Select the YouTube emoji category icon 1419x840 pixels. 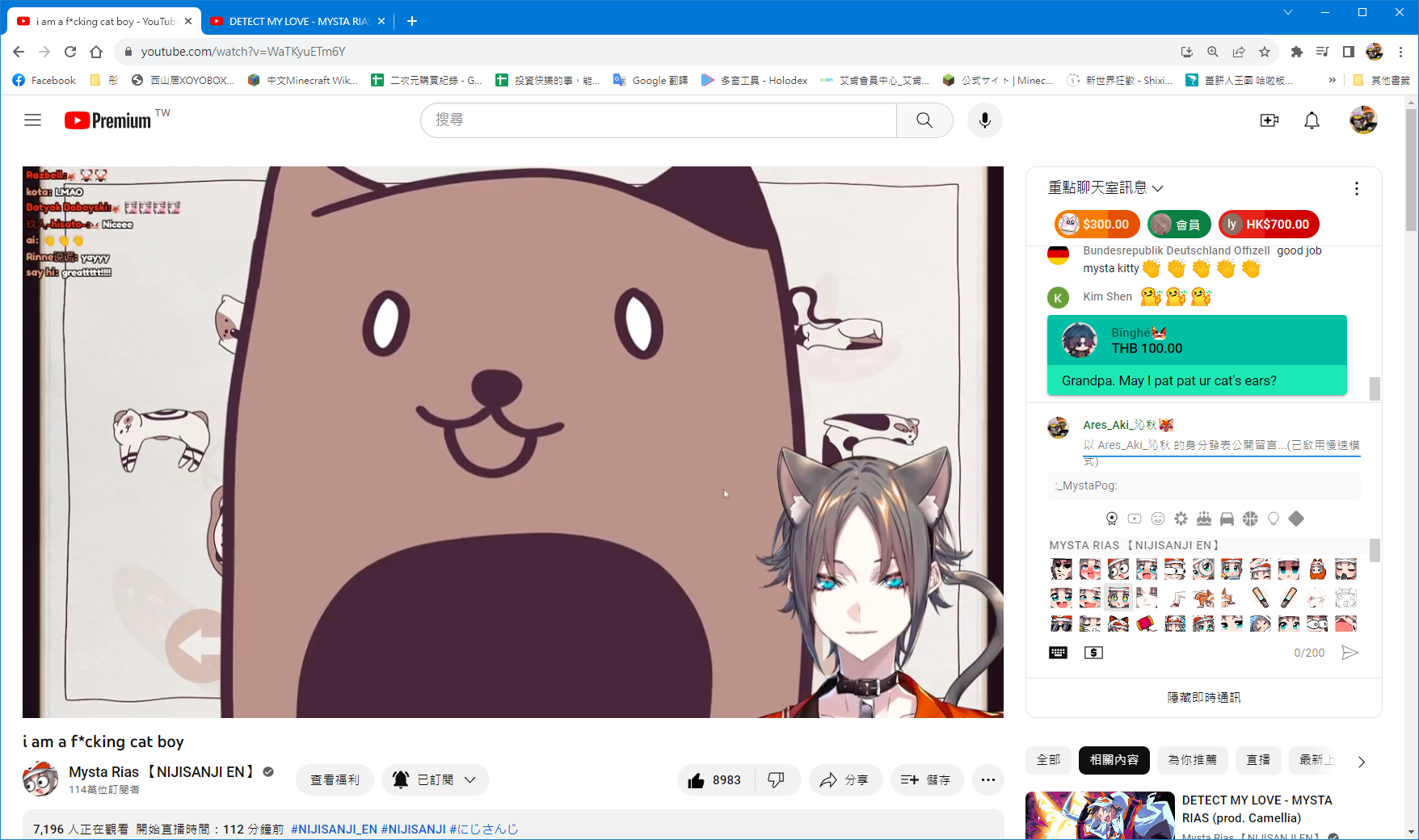click(x=1135, y=519)
